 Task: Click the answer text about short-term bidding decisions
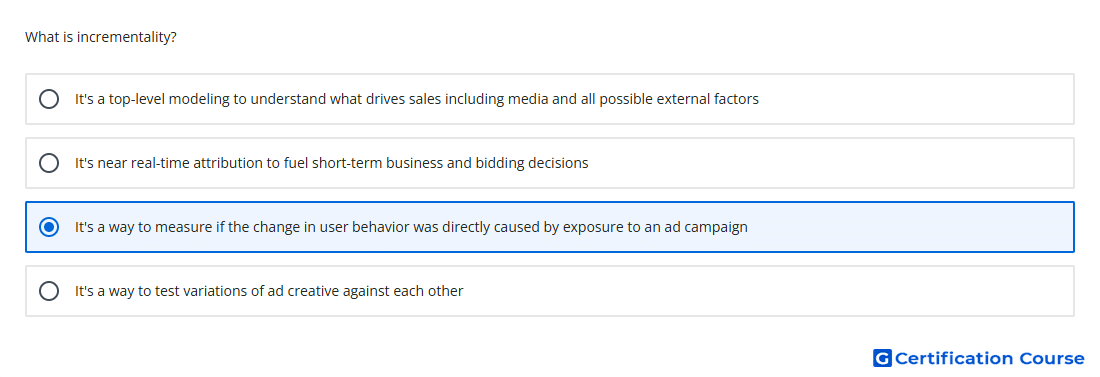332,163
